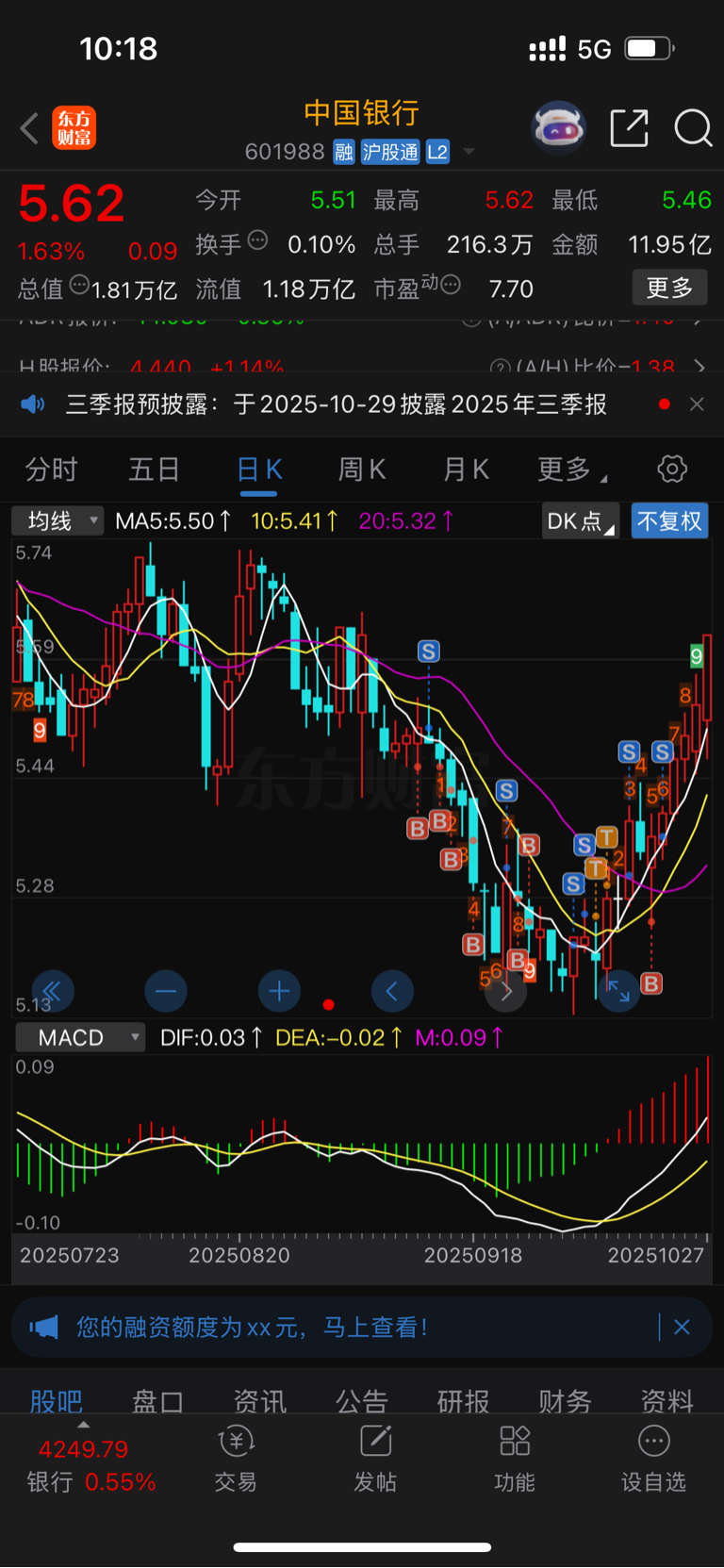Move chart right with gray arrow
Screen dimensions: 724x1568
tap(506, 991)
